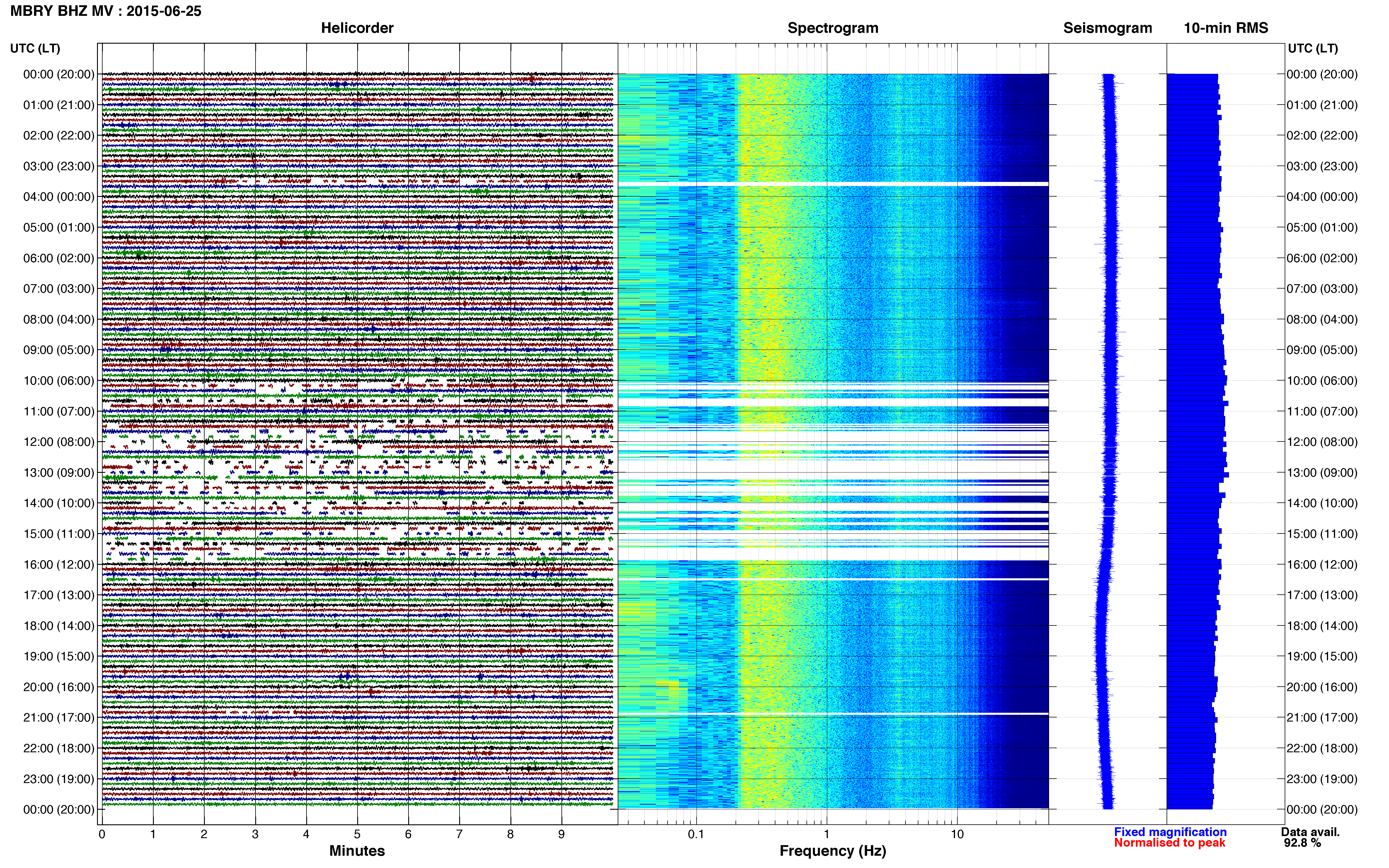Click 23:00 (19:00) on the RMS time axis

1322,779
